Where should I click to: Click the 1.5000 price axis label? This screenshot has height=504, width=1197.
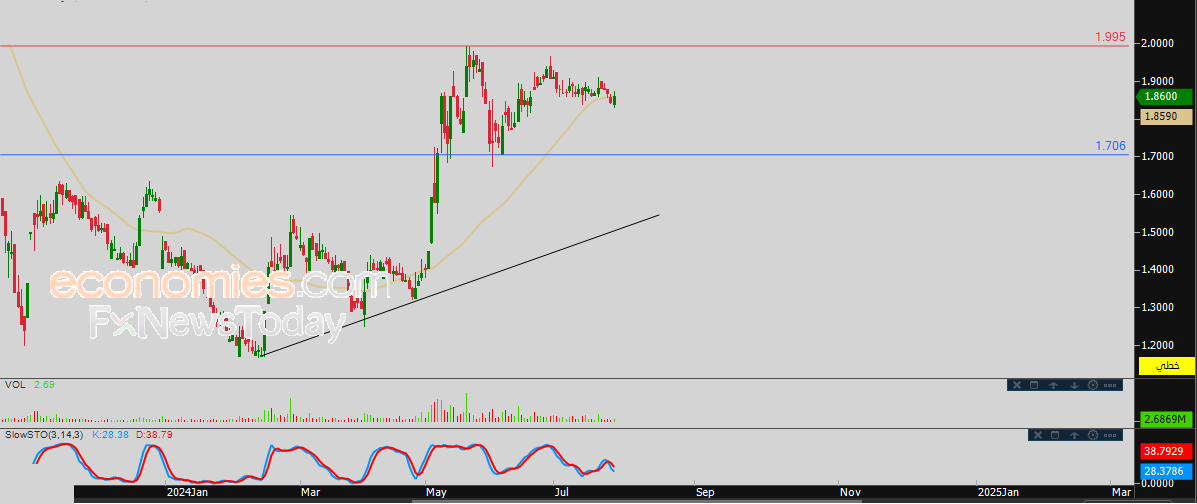tap(1158, 231)
